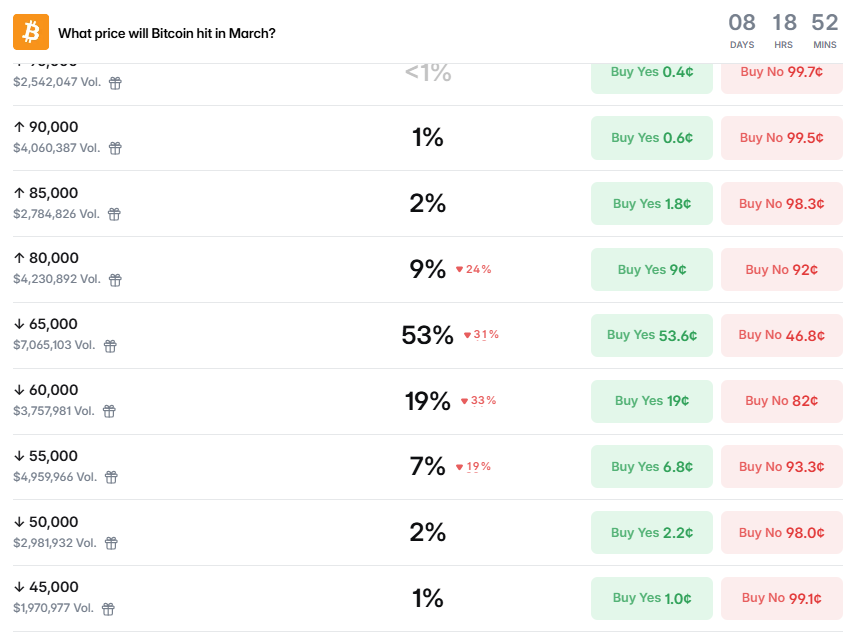
Task: Click the 'What price will Bitcoin hit' title
Action: 167,33
